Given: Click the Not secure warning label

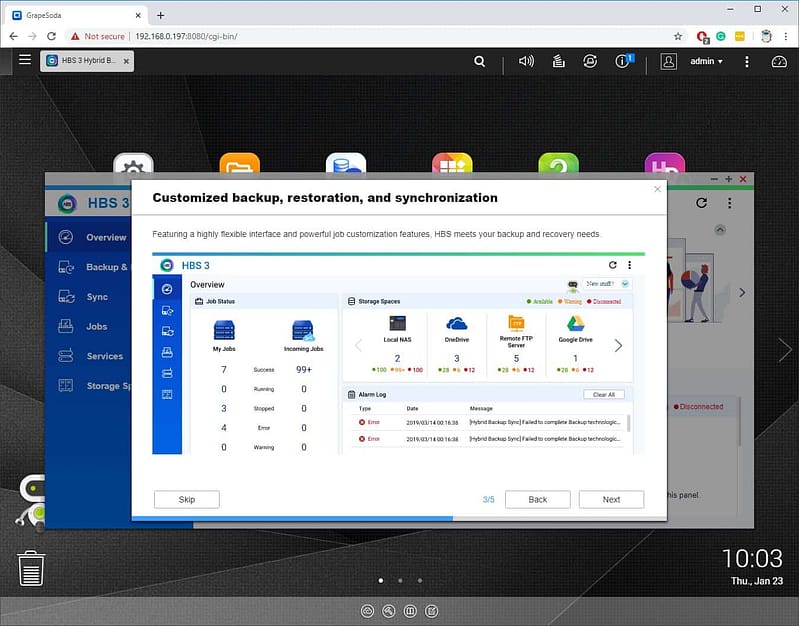Looking at the screenshot, I should click(98, 36).
